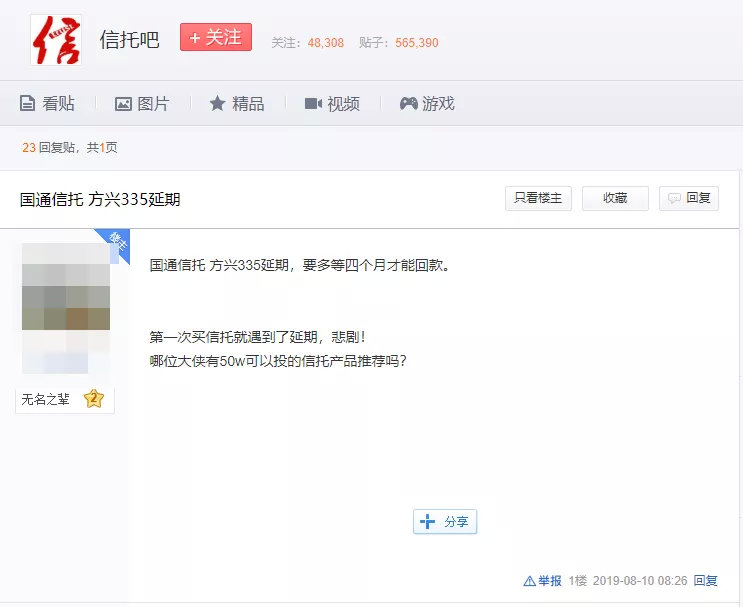Click the speech bubble icon in 回复 button
Viewport: 743px width, 607px height.
coord(674,198)
